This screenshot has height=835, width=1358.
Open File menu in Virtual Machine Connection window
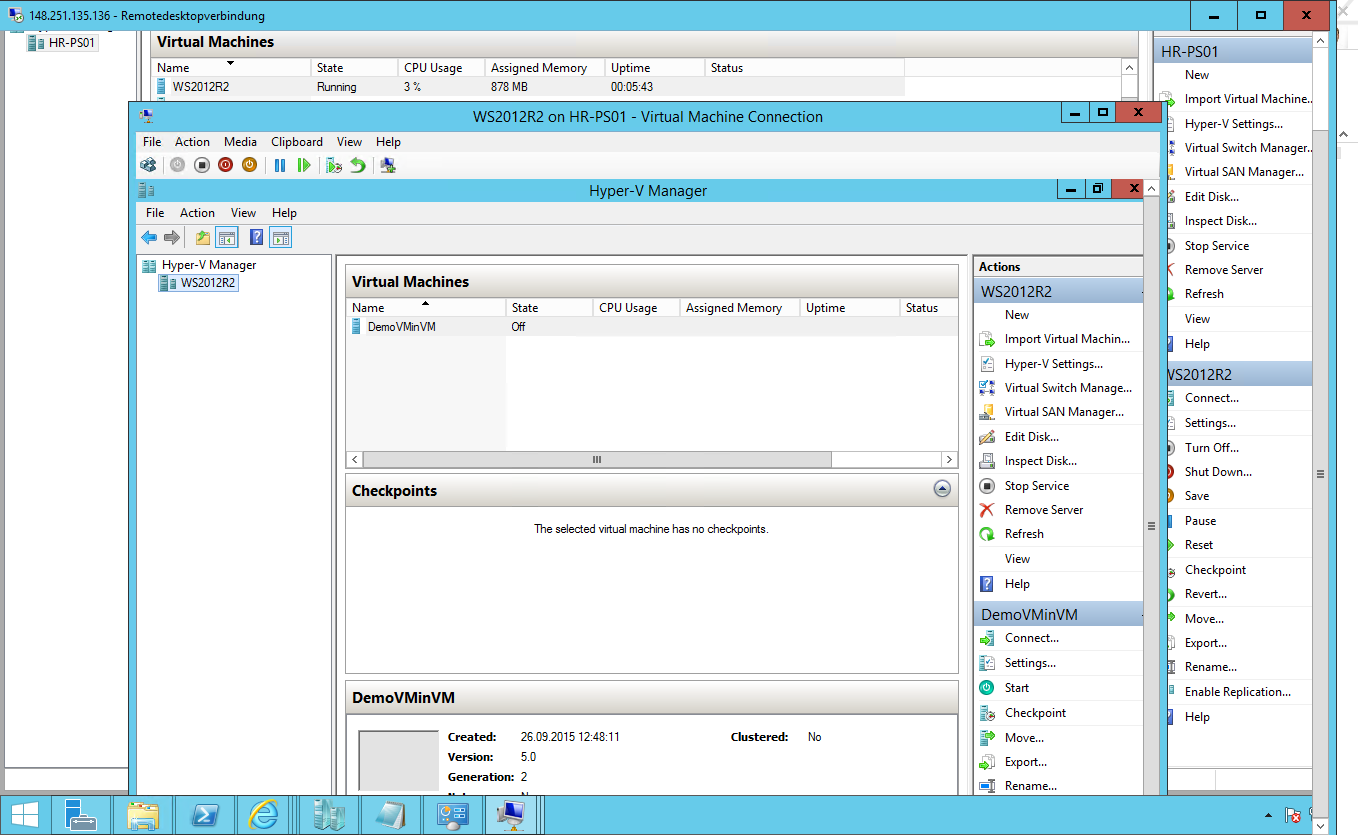point(152,142)
